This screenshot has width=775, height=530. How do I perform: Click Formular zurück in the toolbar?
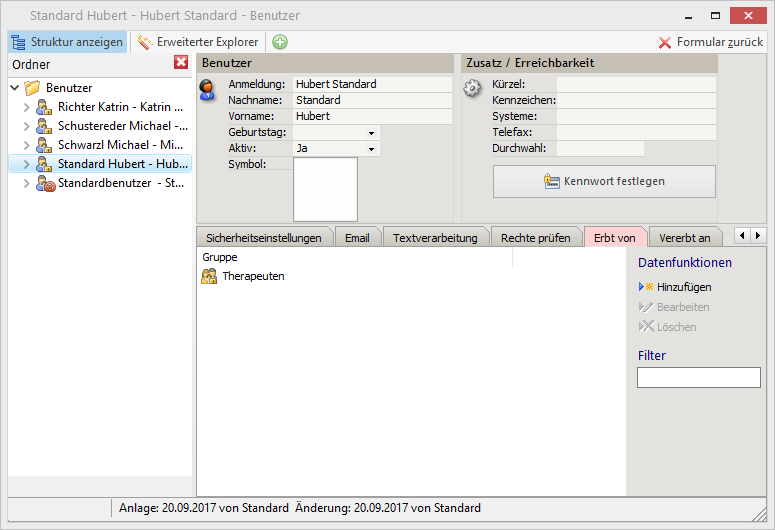point(710,42)
